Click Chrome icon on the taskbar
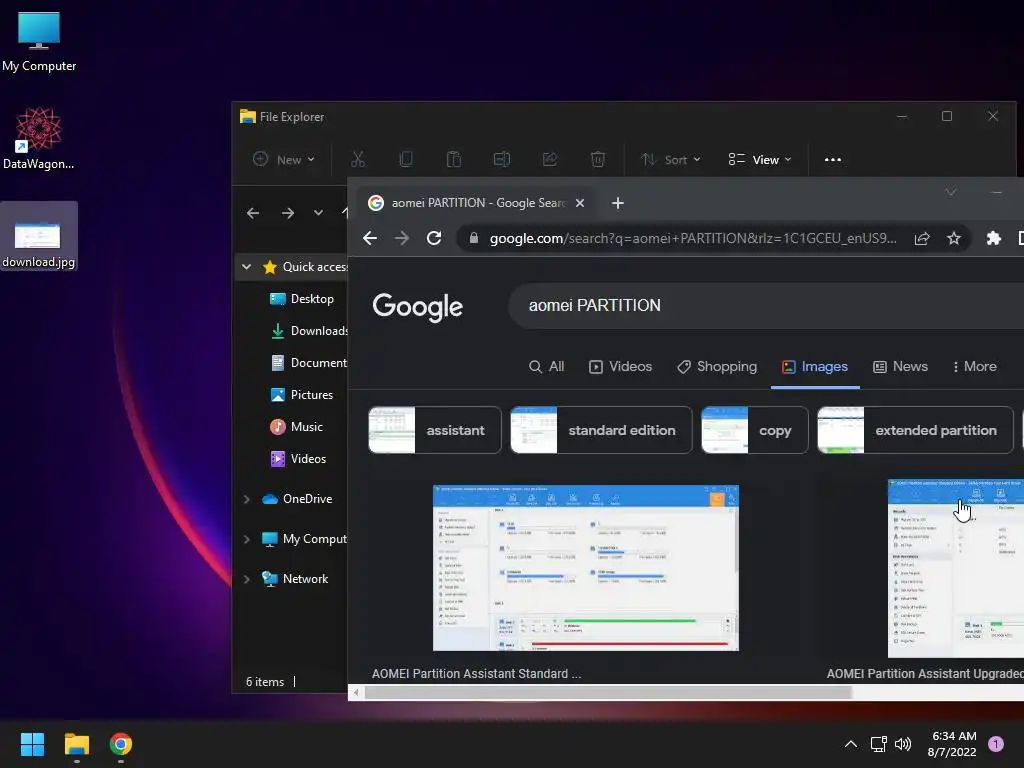 click(x=121, y=744)
